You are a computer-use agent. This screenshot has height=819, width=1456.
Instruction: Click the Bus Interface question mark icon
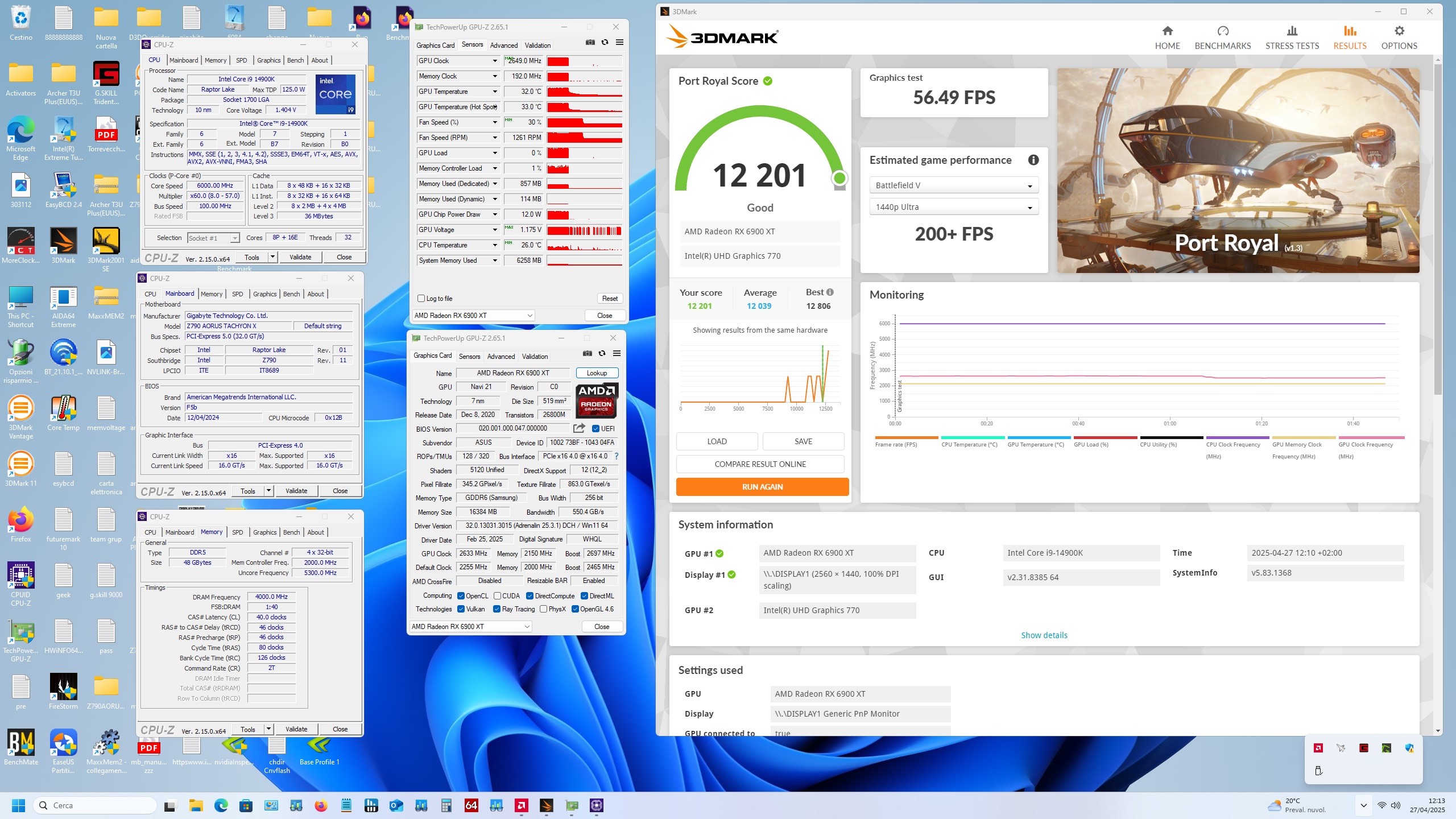[616, 456]
